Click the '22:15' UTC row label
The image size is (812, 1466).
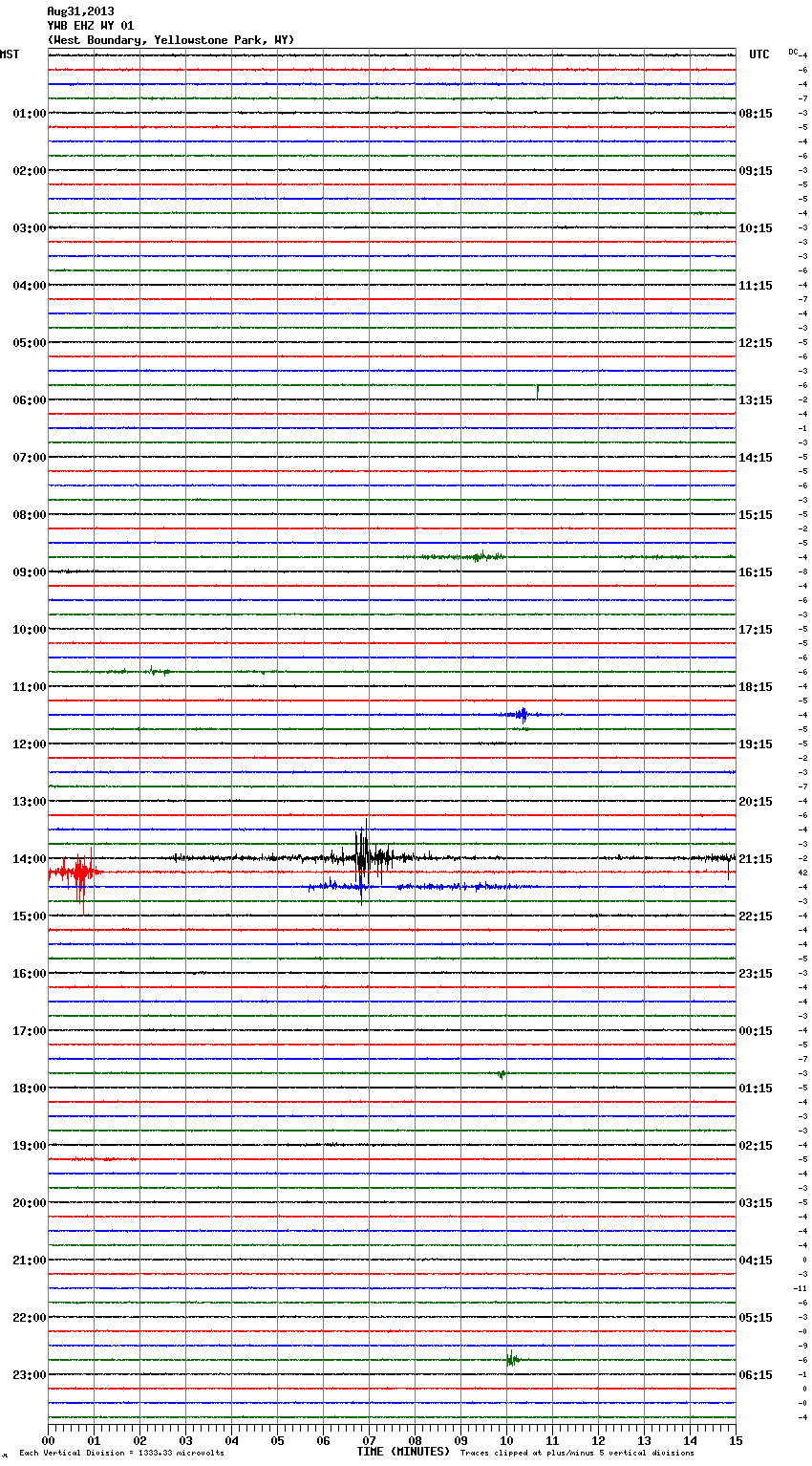coord(756,916)
